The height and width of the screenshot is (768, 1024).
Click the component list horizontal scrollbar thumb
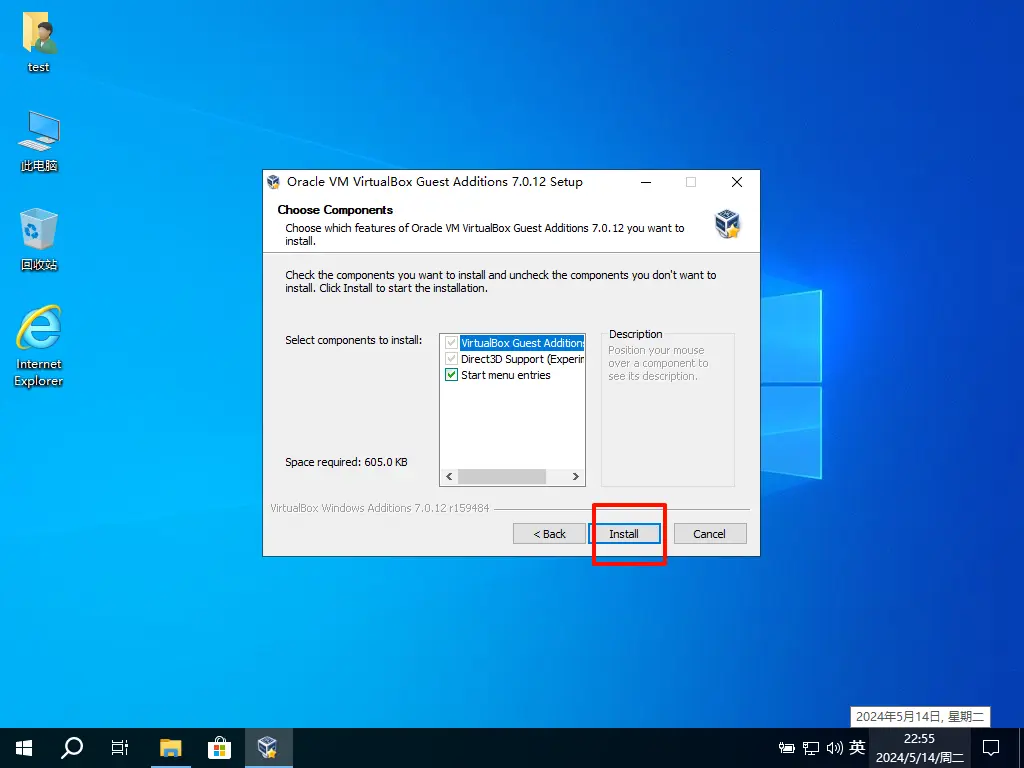(x=502, y=477)
